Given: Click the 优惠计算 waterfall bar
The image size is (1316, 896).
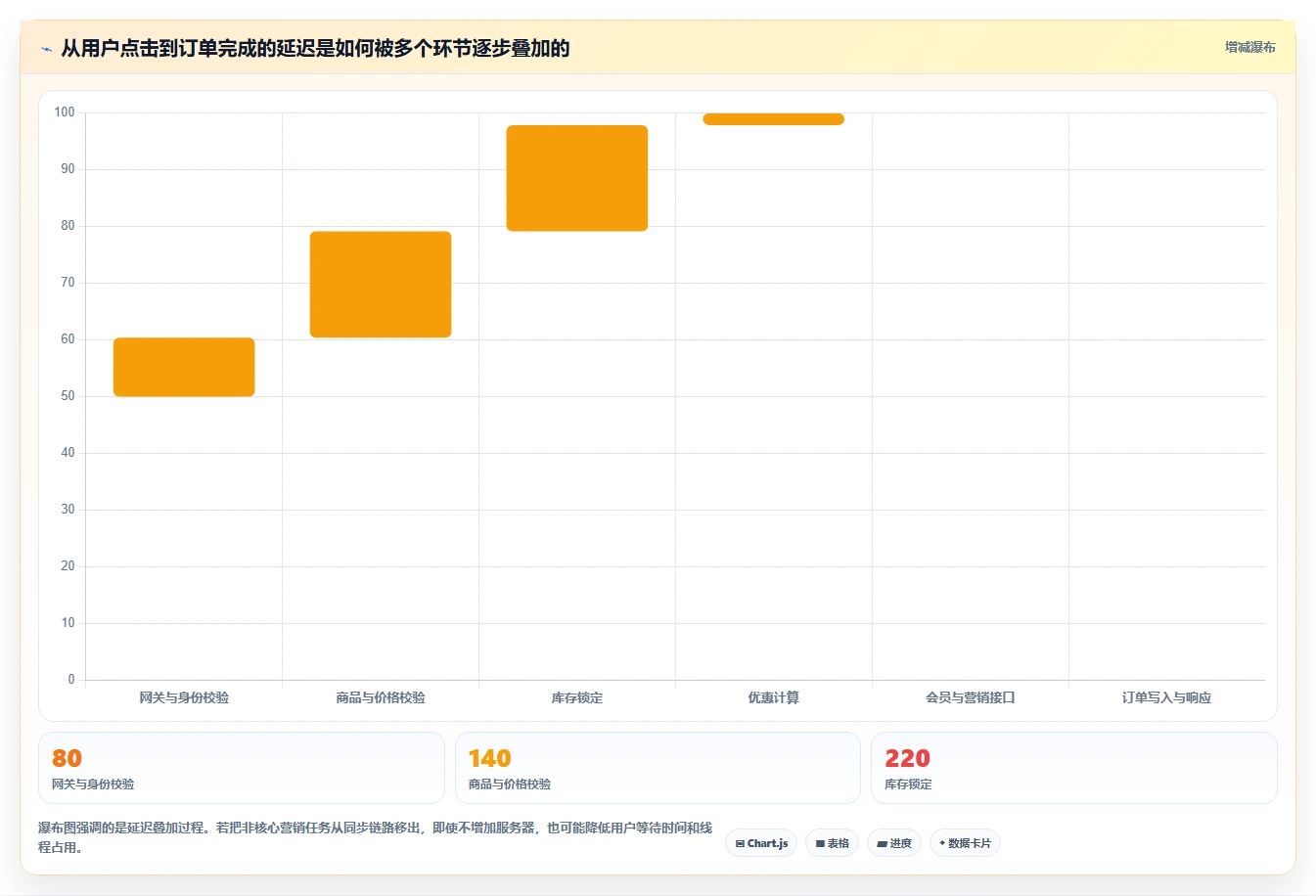Looking at the screenshot, I should [x=774, y=119].
